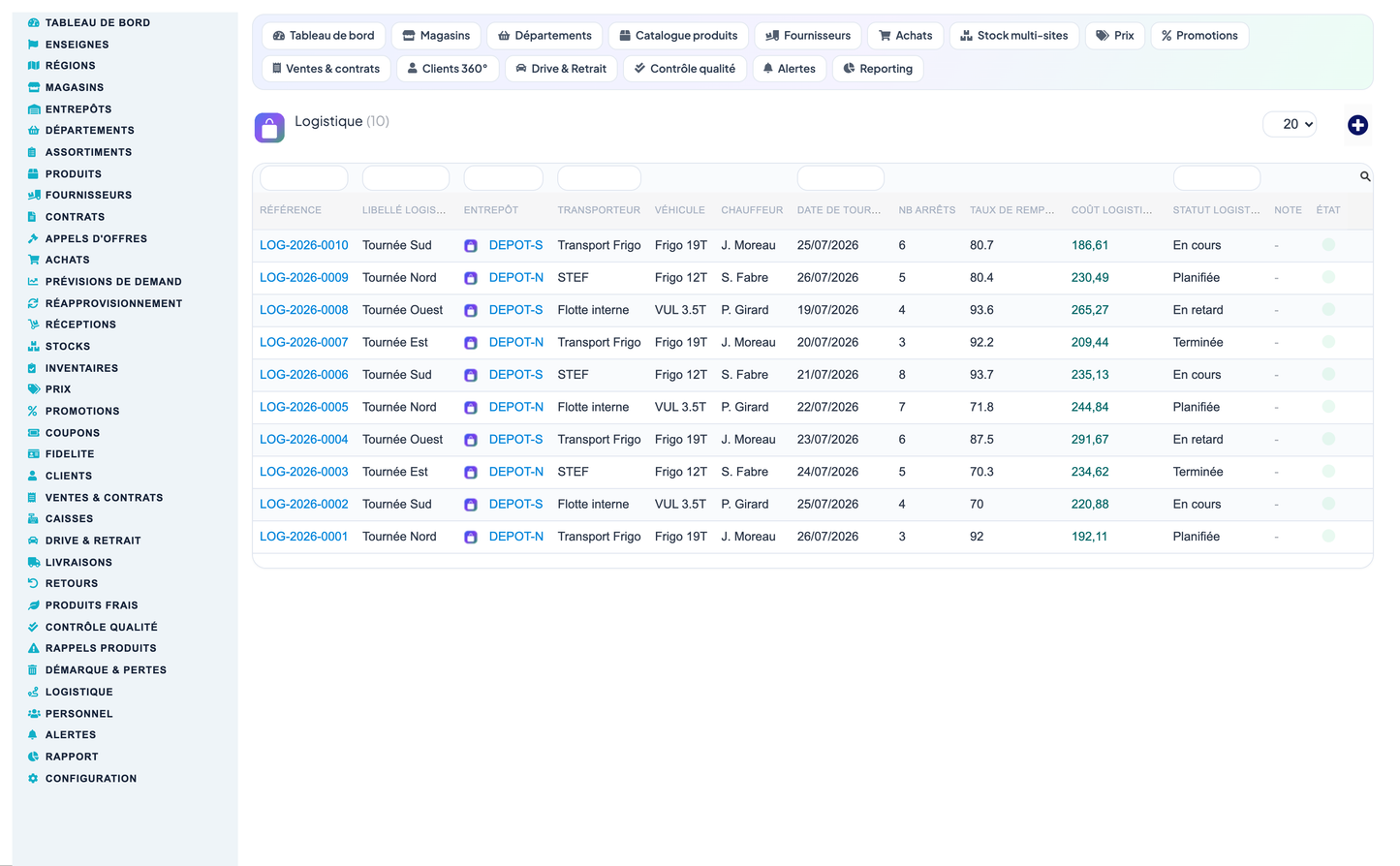Click entrepôt icon in LOG-2026-0010 row
Image resolution: width=1400 pixels, height=866 pixels.
471,246
